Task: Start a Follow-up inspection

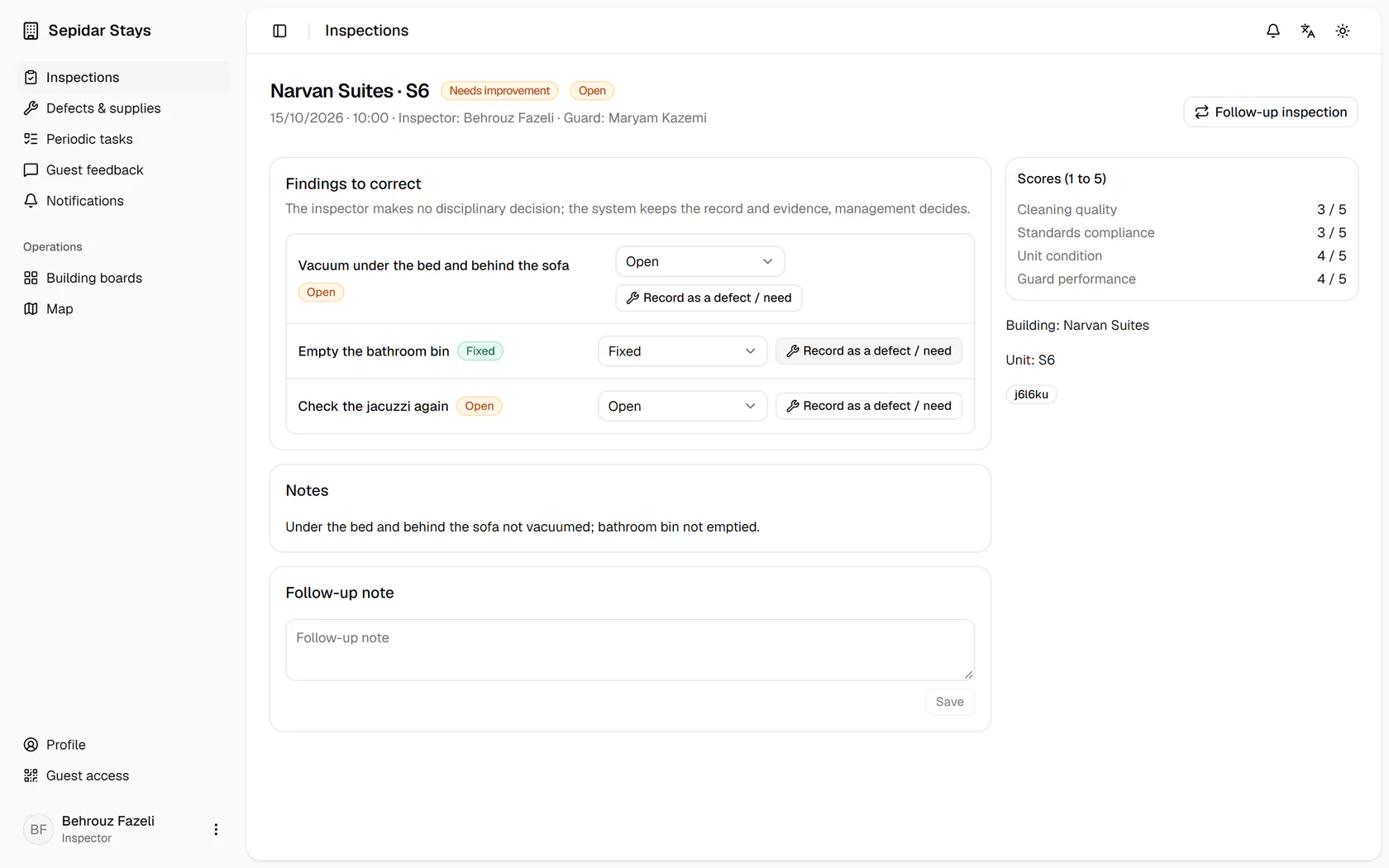Action: [x=1271, y=112]
